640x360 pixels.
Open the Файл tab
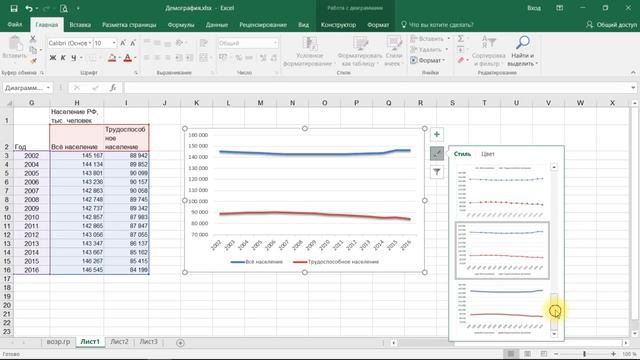click(15, 24)
